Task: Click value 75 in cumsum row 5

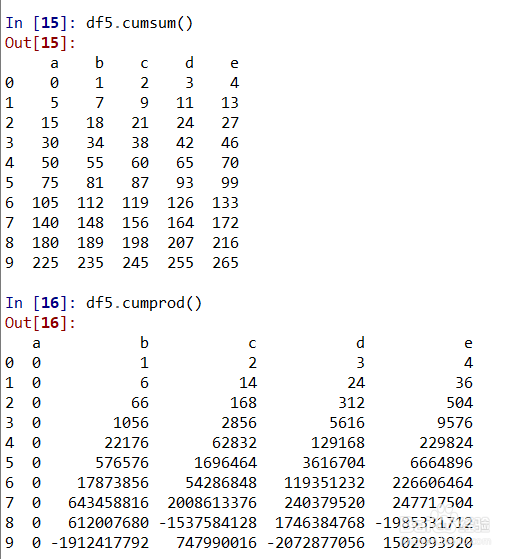Action: (x=50, y=183)
